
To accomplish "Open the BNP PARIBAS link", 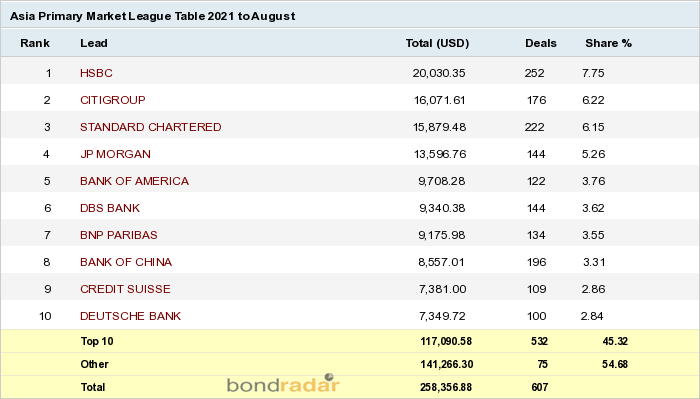I will (119, 235).
